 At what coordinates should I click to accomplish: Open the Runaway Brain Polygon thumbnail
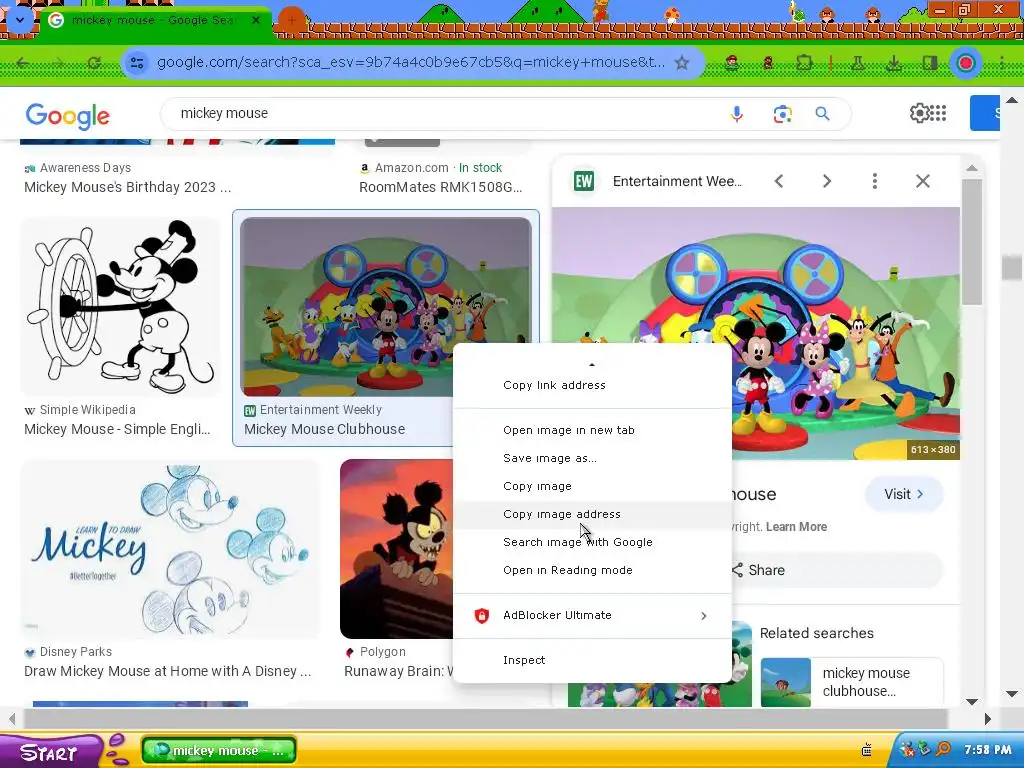tap(396, 549)
